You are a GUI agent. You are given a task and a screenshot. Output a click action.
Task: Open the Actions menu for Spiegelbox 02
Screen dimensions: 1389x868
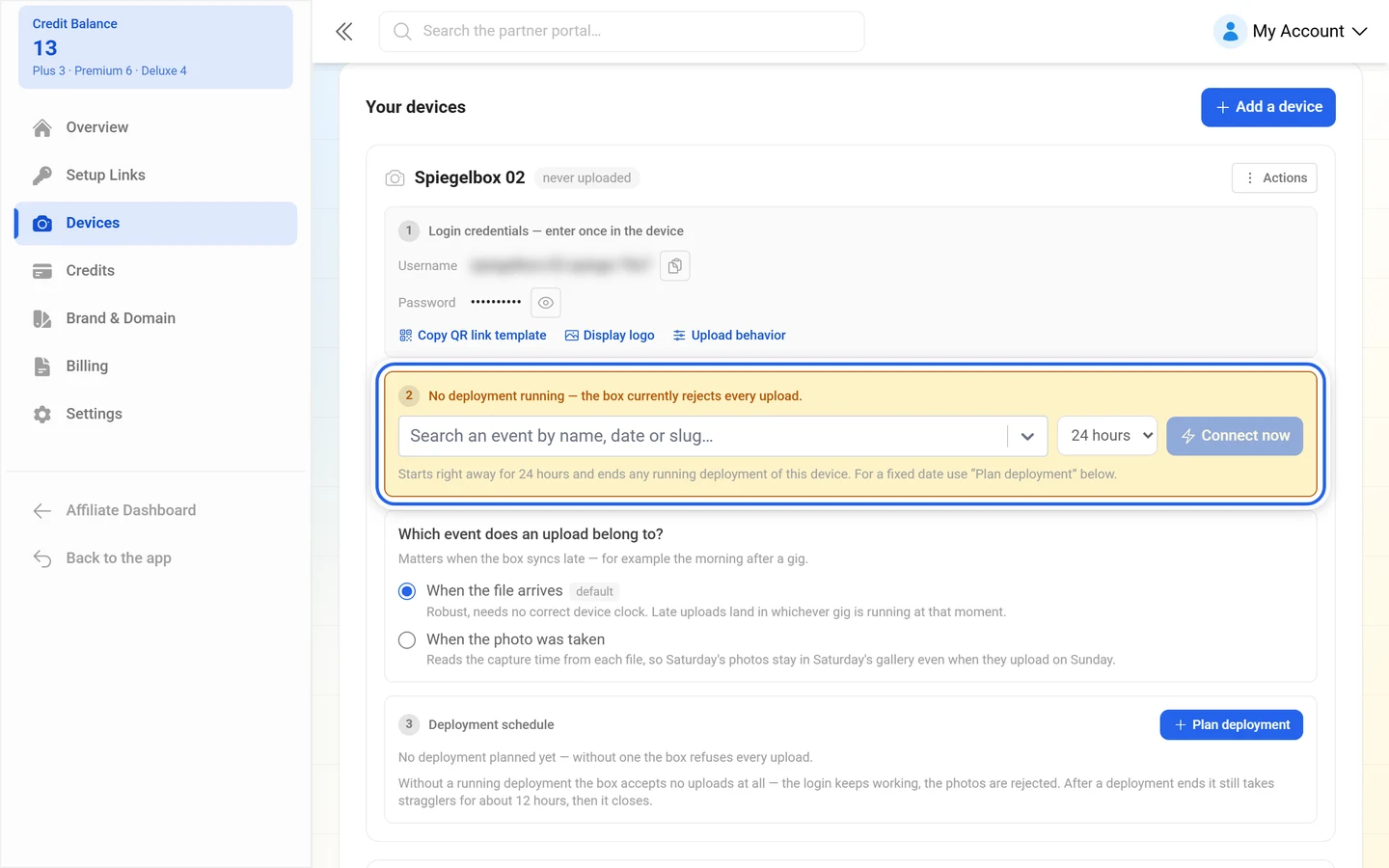1274,178
